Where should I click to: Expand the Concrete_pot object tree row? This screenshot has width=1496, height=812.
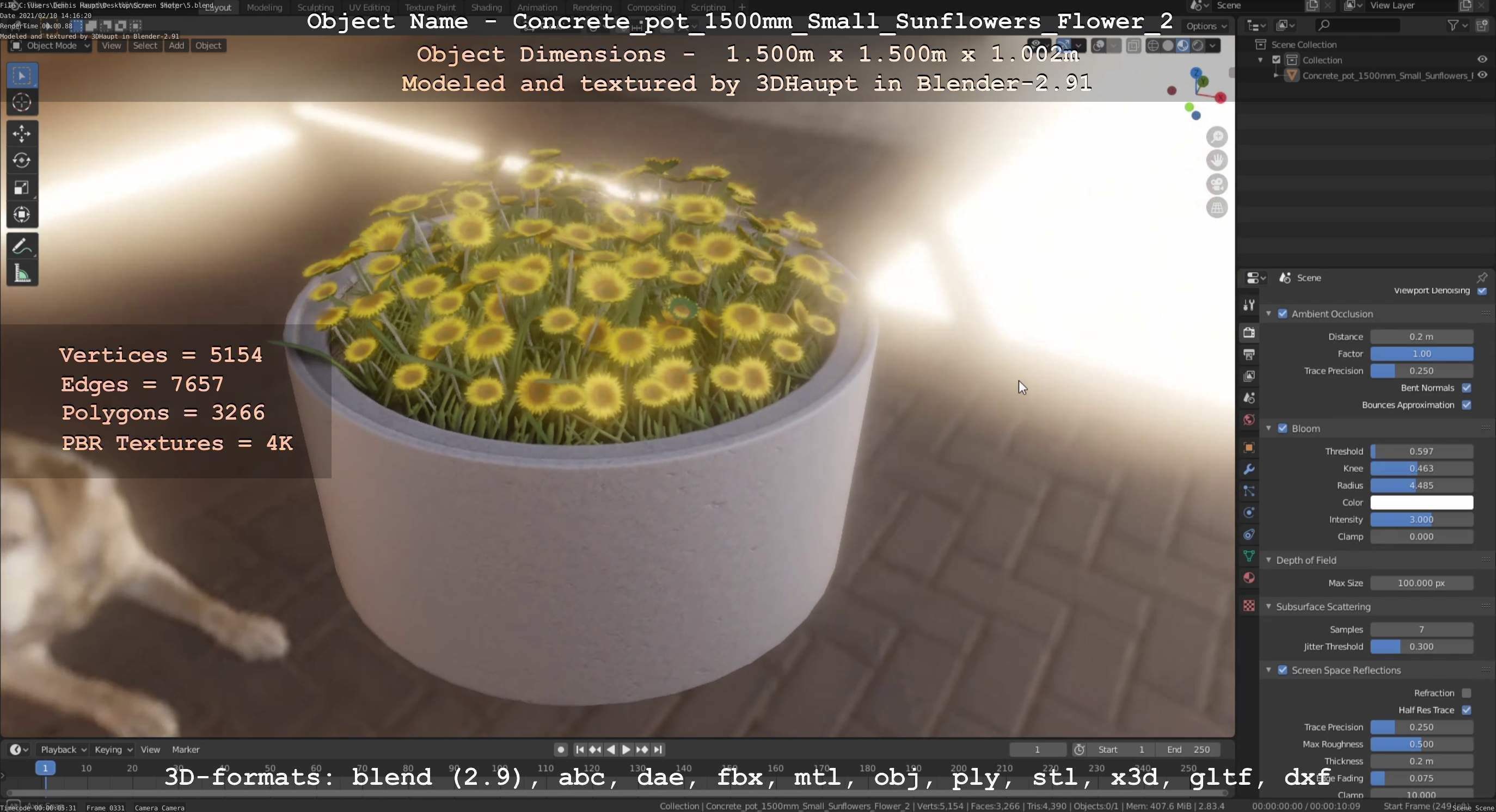1276,76
